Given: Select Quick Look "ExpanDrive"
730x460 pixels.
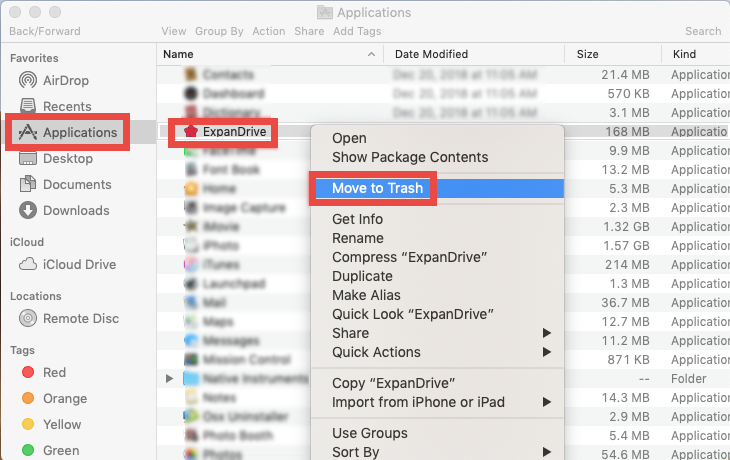Looking at the screenshot, I should click(413, 315).
